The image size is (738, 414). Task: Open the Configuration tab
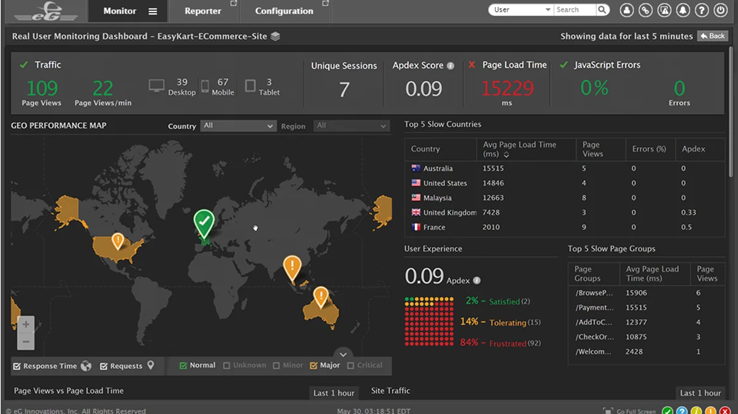pos(284,11)
